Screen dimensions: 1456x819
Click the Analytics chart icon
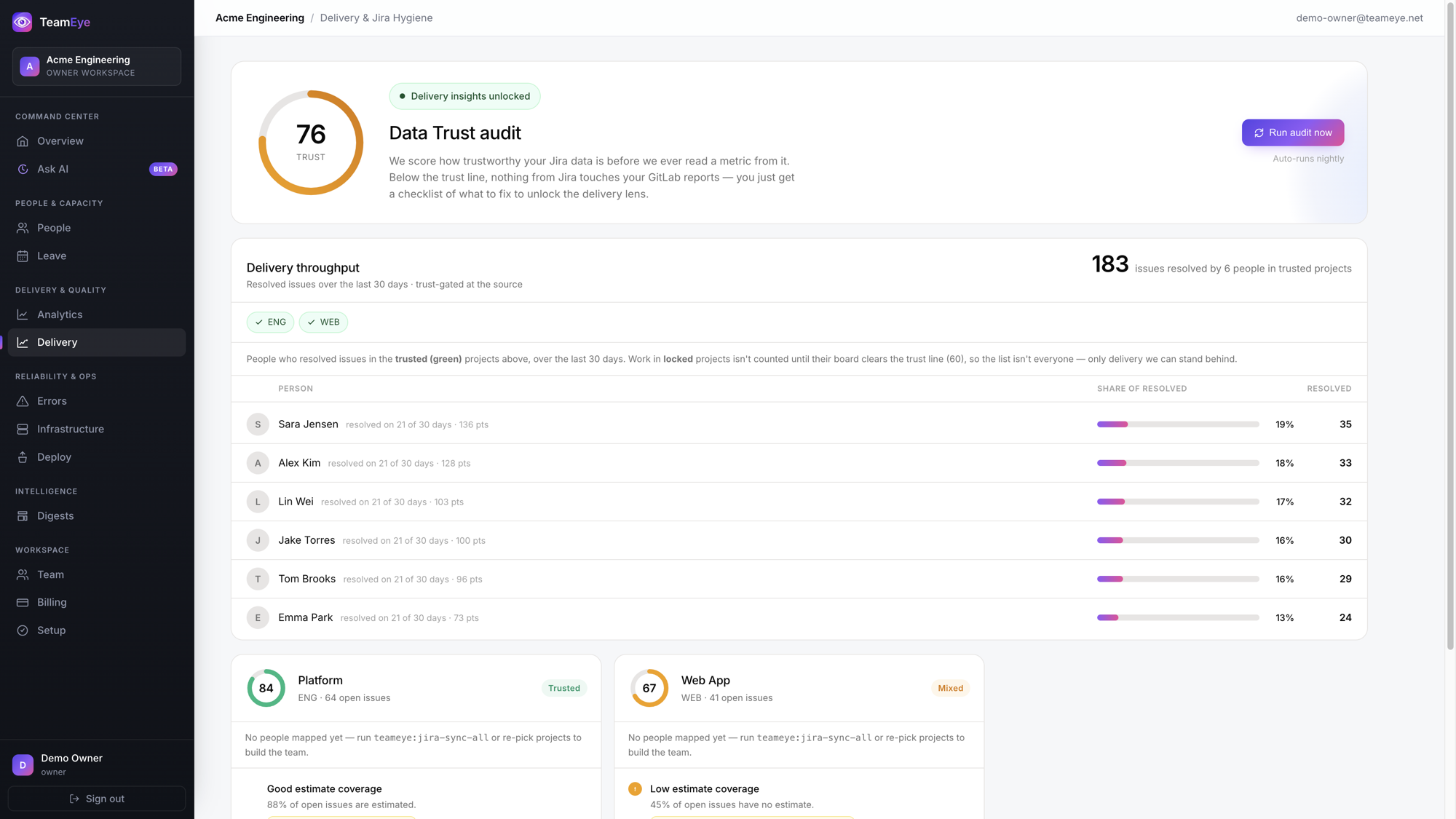point(23,314)
